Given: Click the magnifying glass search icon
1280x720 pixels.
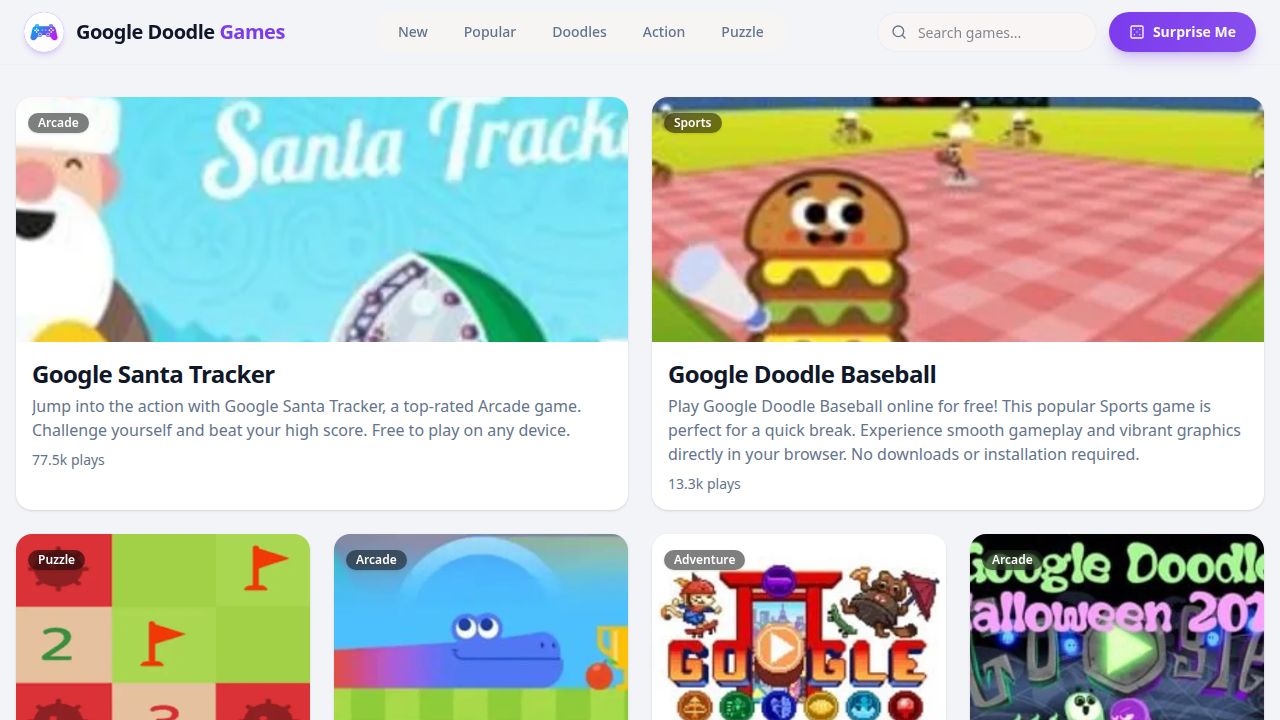Looking at the screenshot, I should click(x=899, y=32).
